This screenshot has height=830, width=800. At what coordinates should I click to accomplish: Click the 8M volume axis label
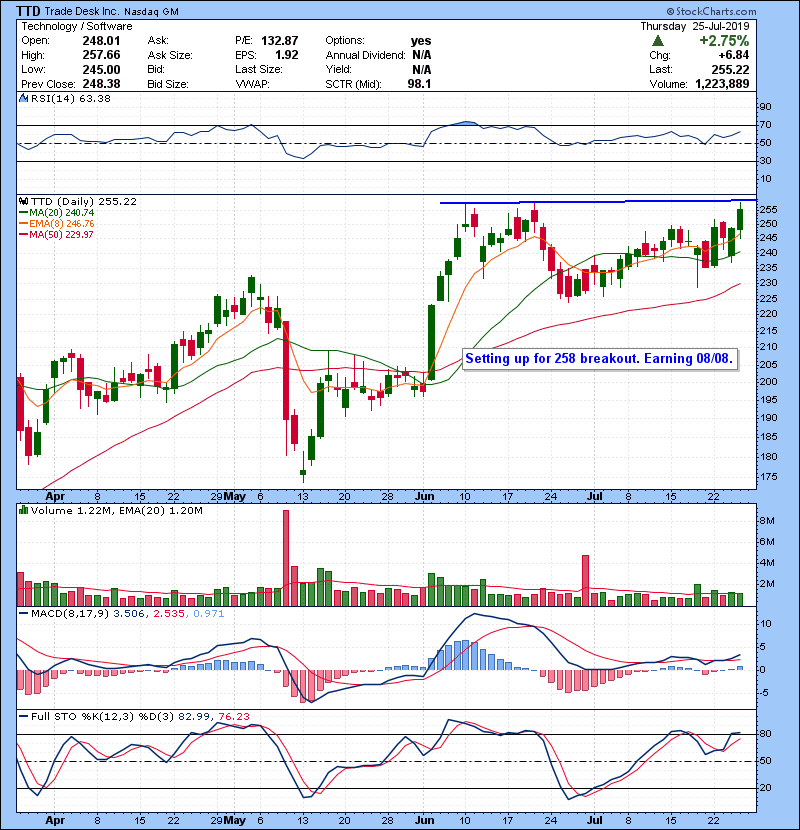click(767, 521)
